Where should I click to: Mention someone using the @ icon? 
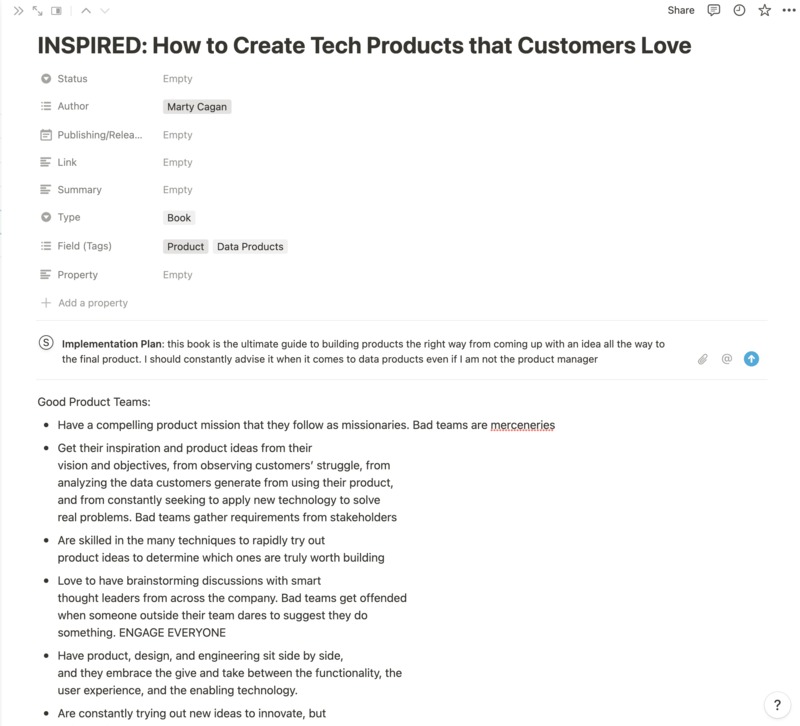click(x=727, y=359)
